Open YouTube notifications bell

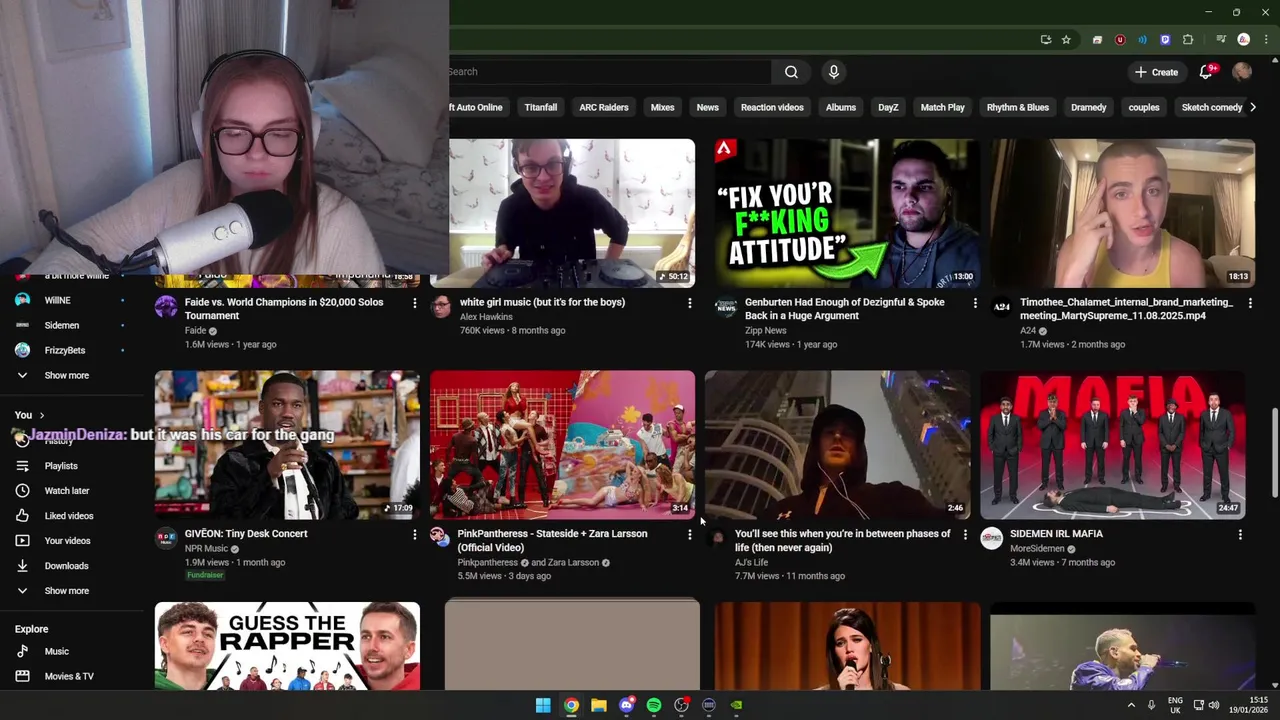(1206, 72)
